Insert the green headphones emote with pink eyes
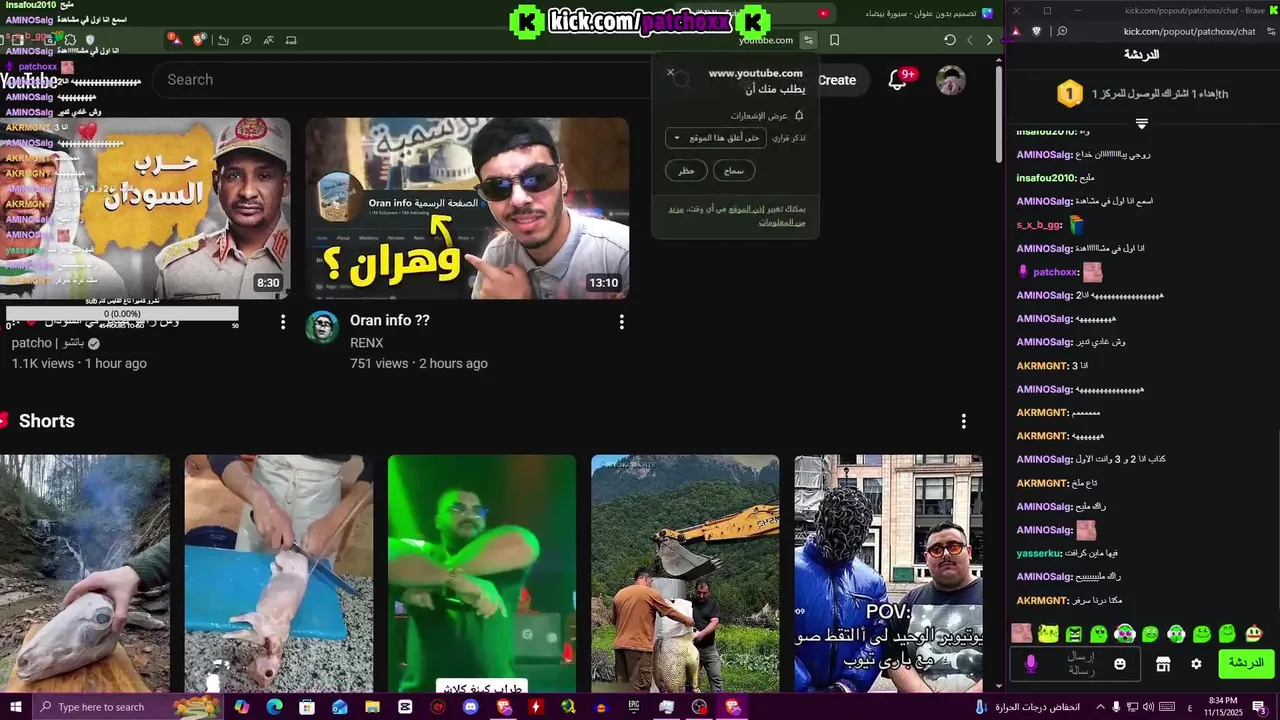 tap(1124, 633)
